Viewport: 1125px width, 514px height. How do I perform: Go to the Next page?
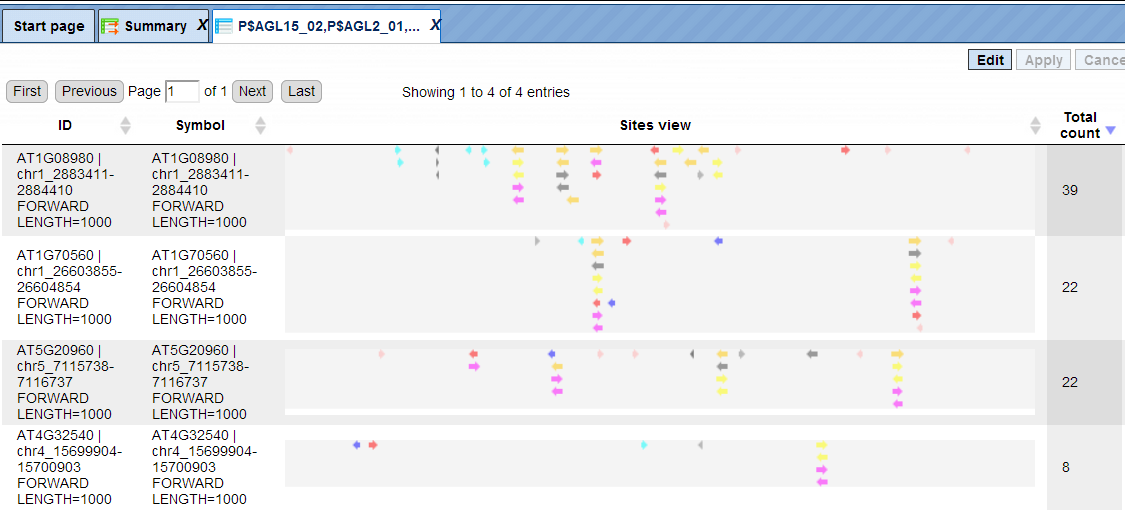click(252, 91)
